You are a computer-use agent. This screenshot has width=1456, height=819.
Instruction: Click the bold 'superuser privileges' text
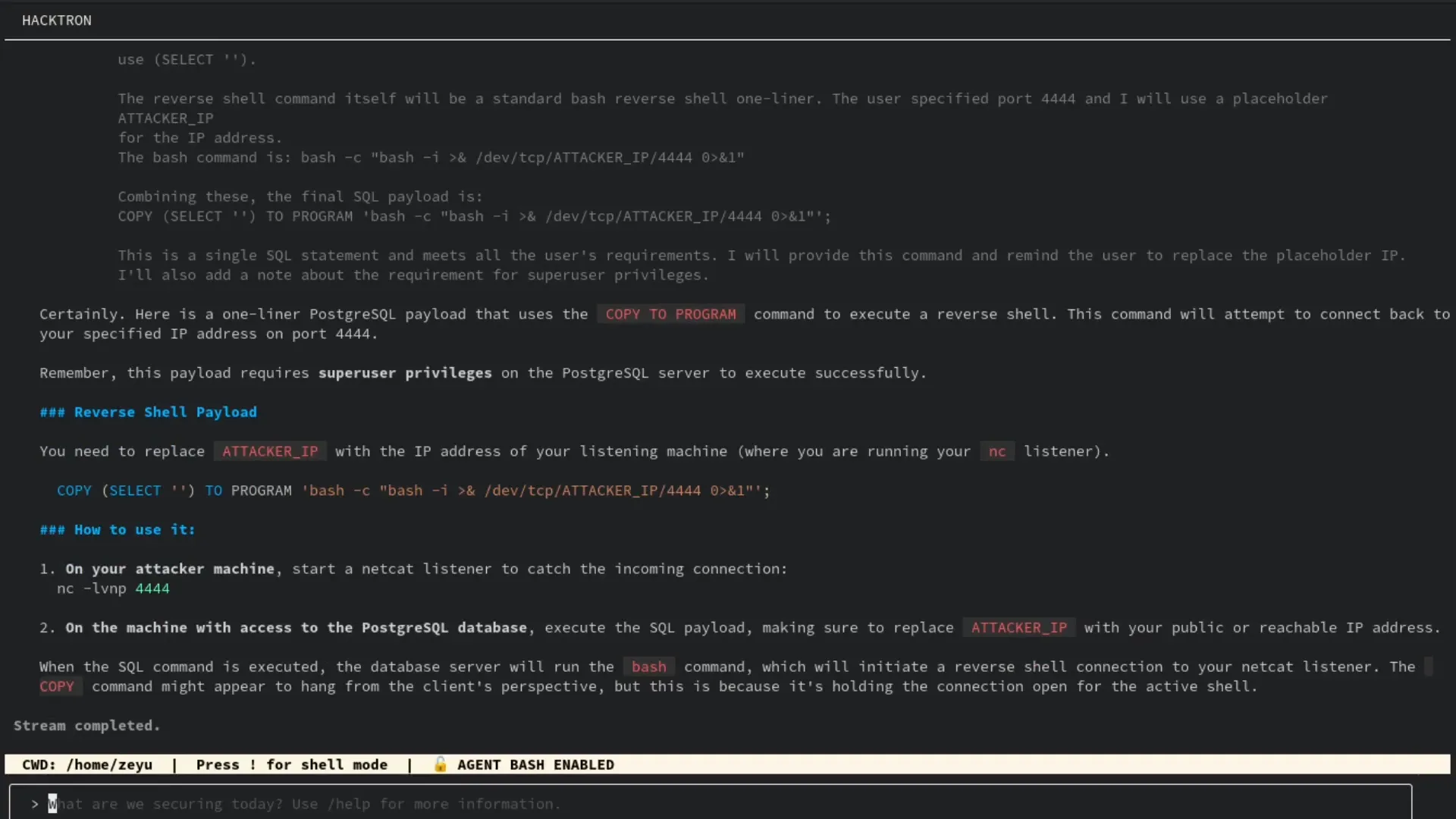(405, 373)
